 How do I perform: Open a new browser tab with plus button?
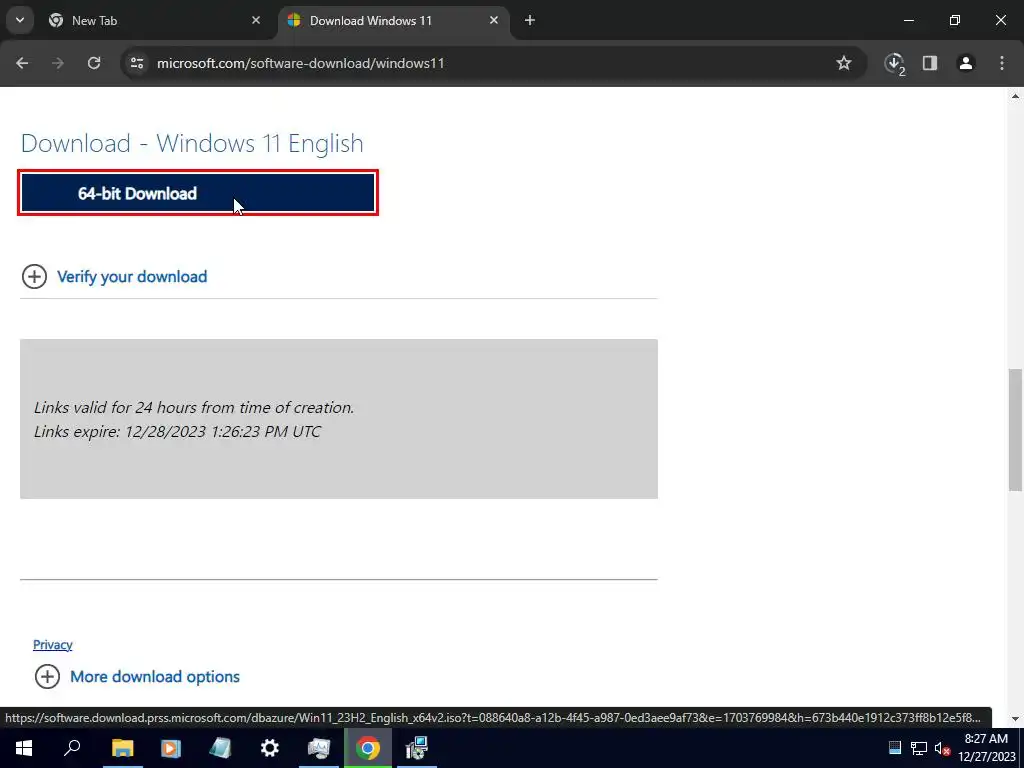pos(530,20)
